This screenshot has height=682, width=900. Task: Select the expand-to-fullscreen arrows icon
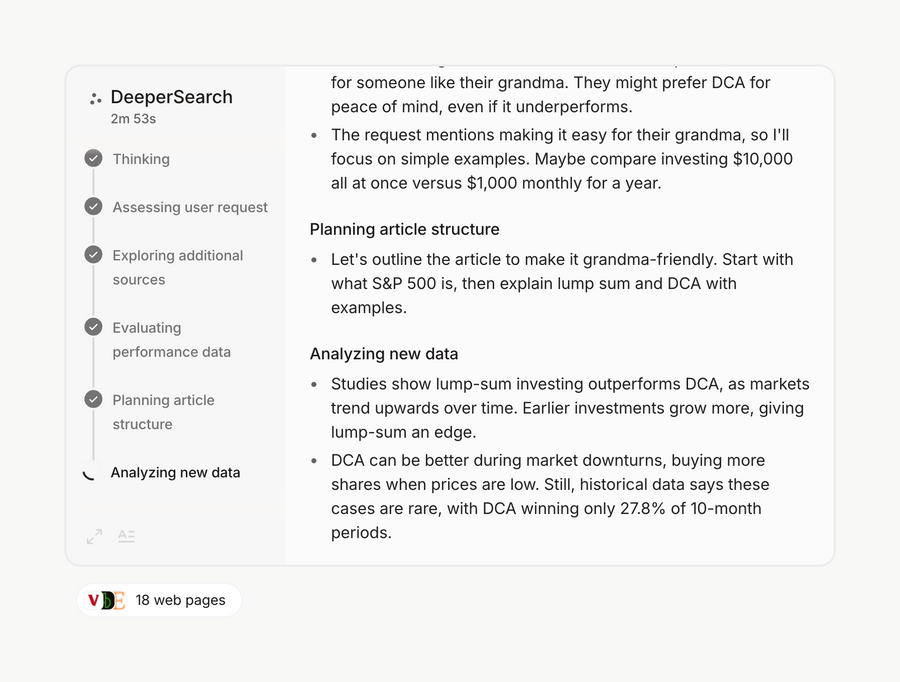point(93,536)
